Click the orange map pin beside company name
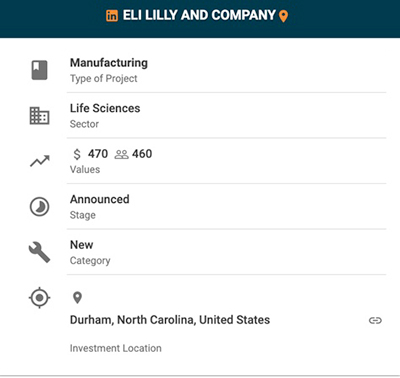The image size is (400, 378). pyautogui.click(x=283, y=16)
